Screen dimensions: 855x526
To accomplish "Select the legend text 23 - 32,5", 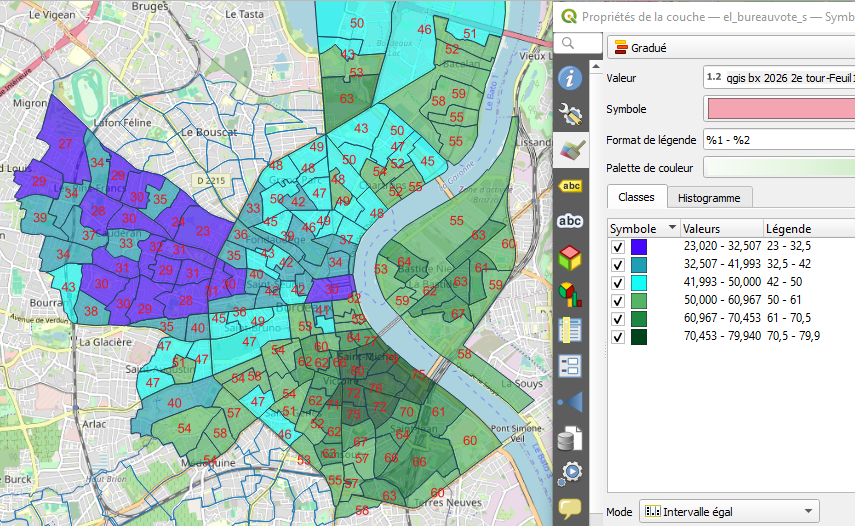I will coord(788,246).
